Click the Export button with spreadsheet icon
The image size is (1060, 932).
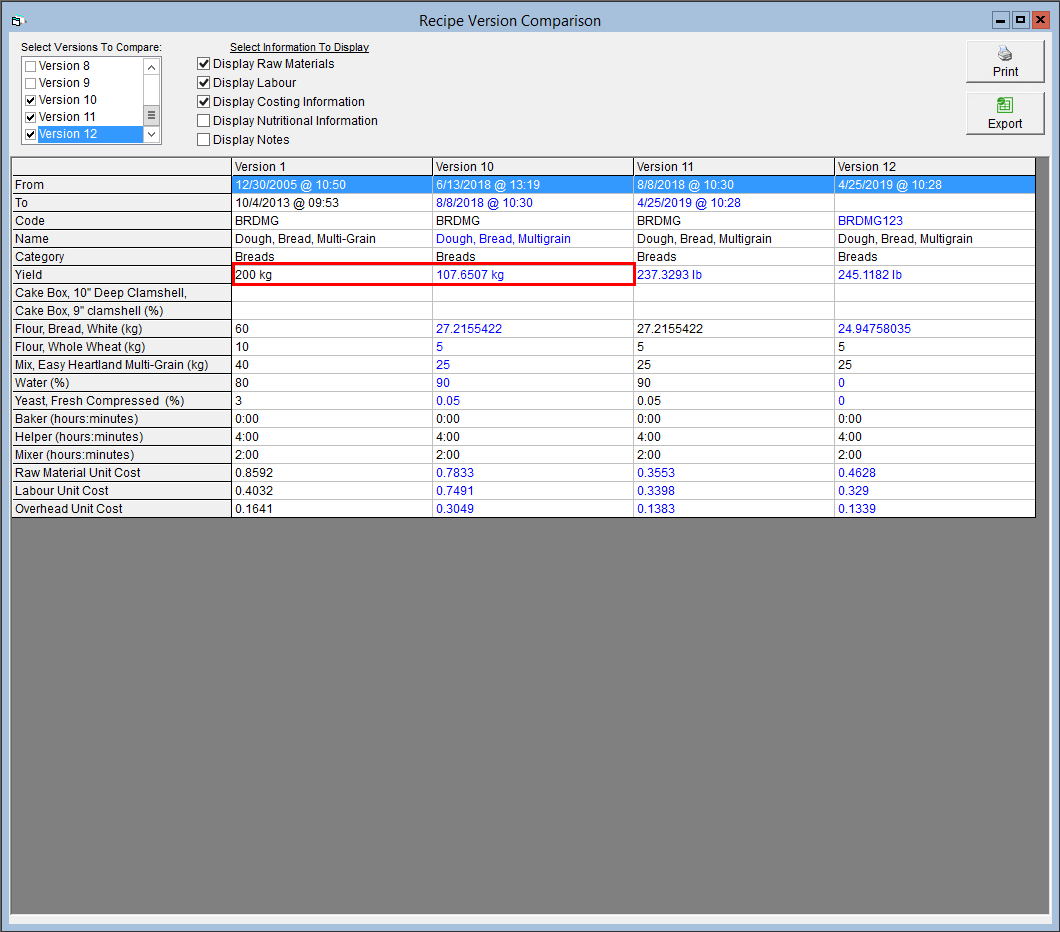pos(1005,114)
